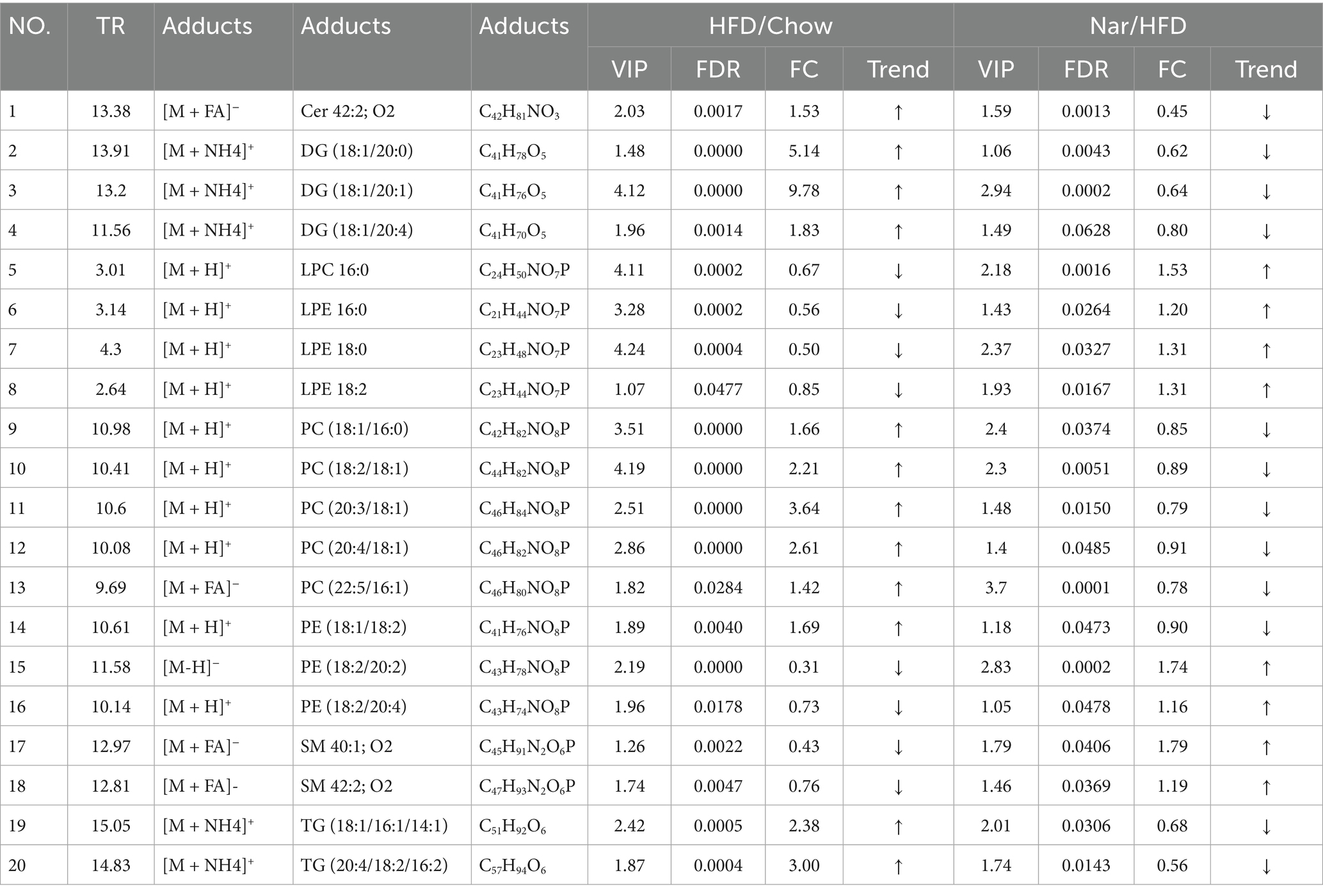Viewport: 1323px width, 896px height.
Task: Click the NO. column header
Action: pyautogui.click(x=29, y=26)
